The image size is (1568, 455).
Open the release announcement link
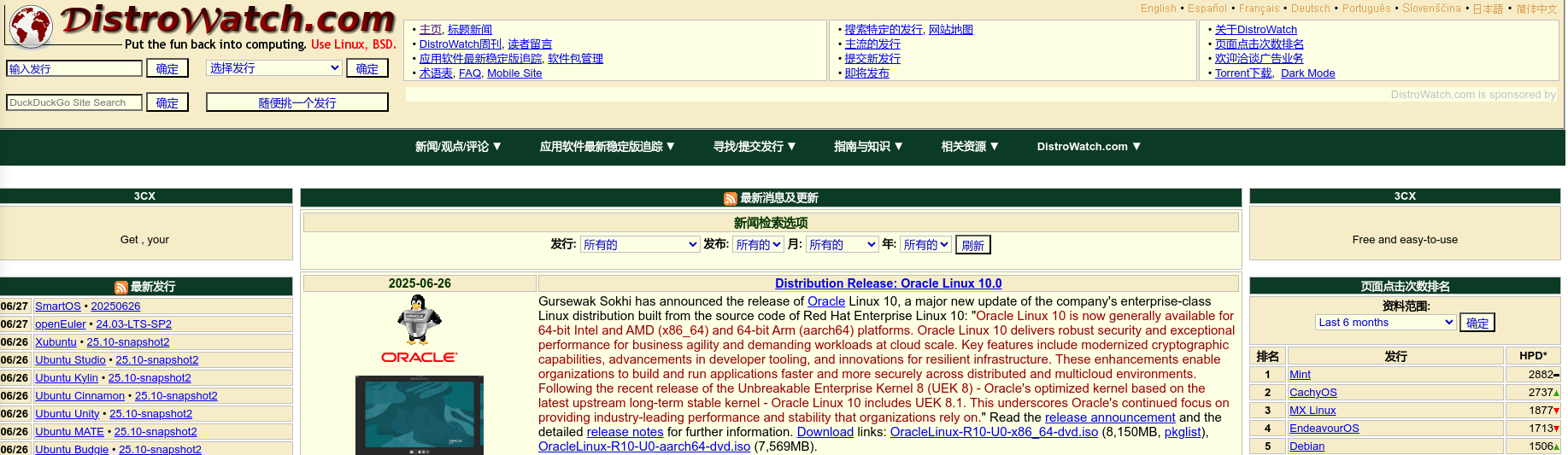point(1110,417)
